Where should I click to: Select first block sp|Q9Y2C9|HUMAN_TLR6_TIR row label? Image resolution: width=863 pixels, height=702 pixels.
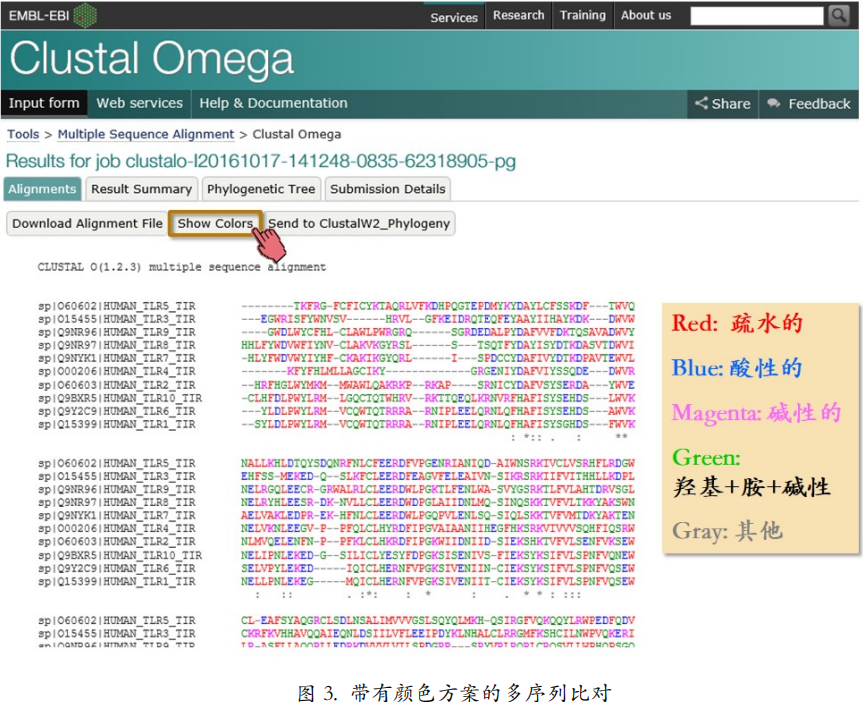(117, 411)
